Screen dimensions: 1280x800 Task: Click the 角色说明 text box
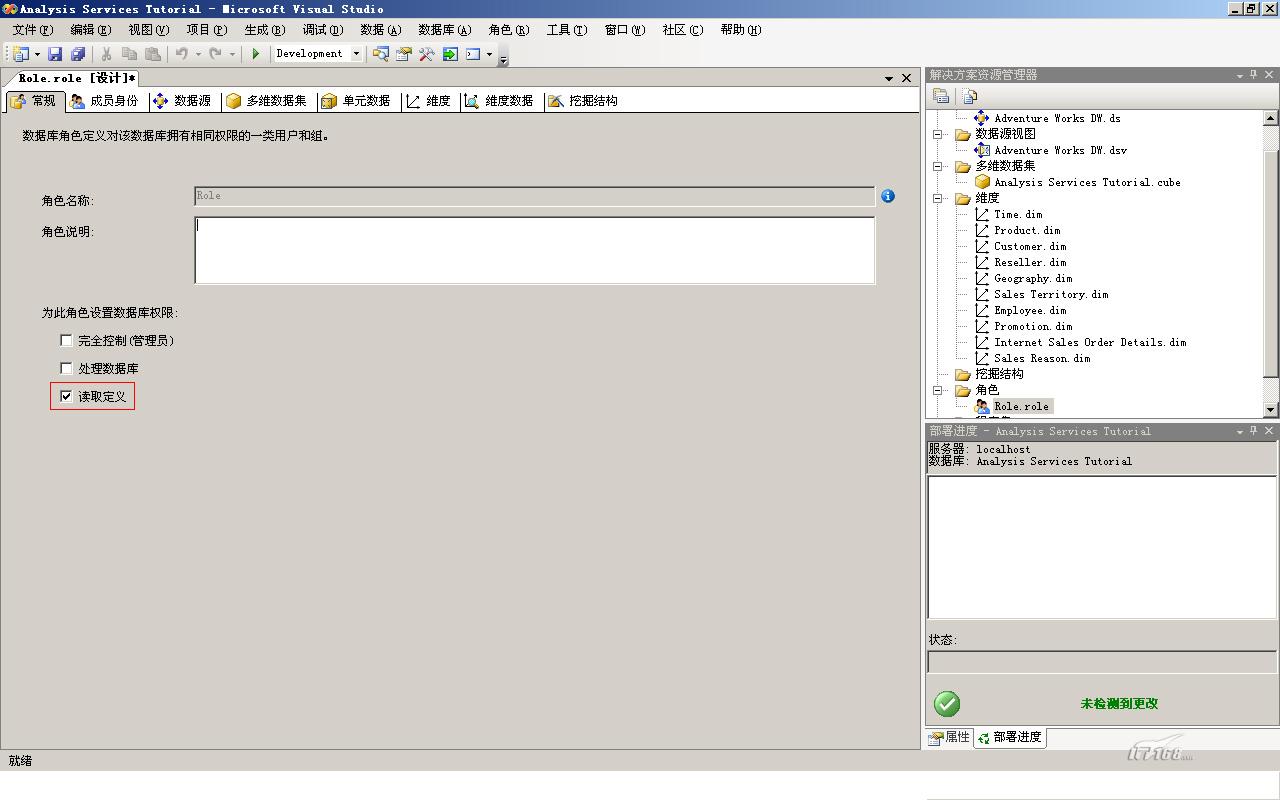[535, 250]
